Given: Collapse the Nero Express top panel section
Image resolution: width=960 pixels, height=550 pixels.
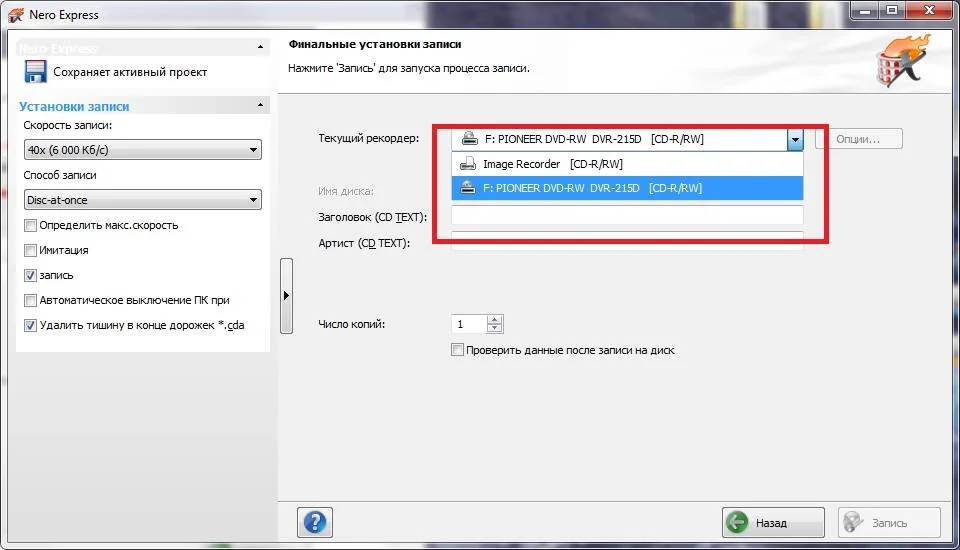Looking at the screenshot, I should tap(260, 47).
